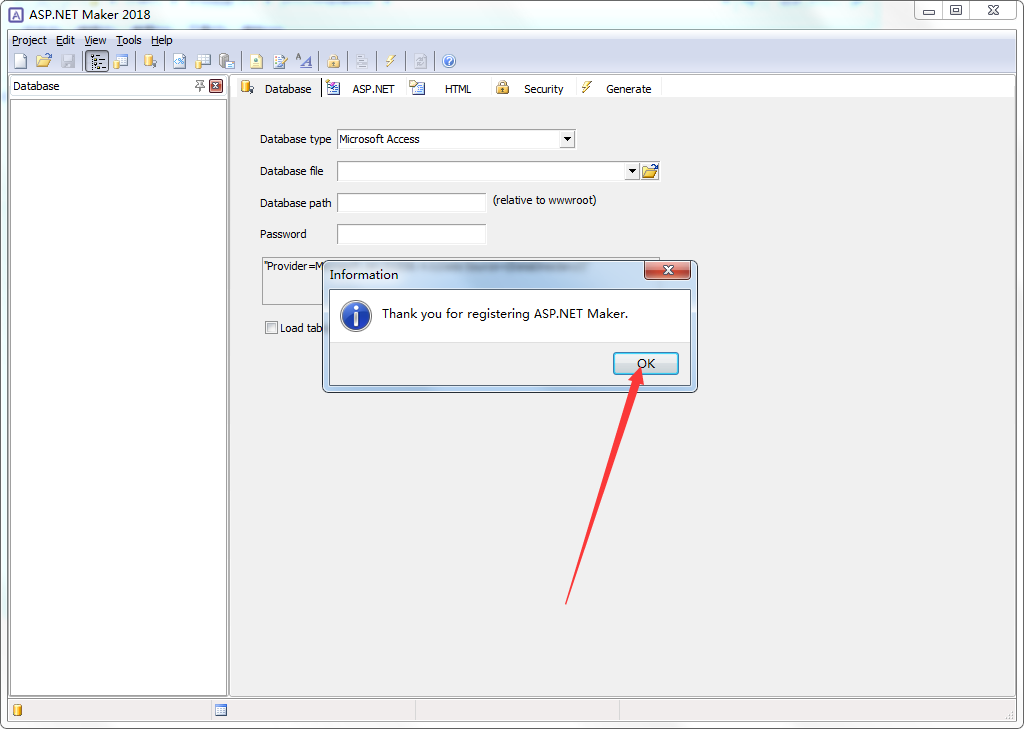Click the Database file text field
Screen dimensions: 1024x729
click(x=481, y=171)
